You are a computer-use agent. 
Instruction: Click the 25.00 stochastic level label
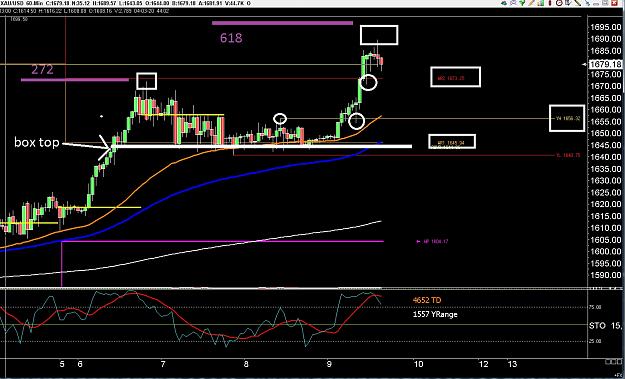595,341
